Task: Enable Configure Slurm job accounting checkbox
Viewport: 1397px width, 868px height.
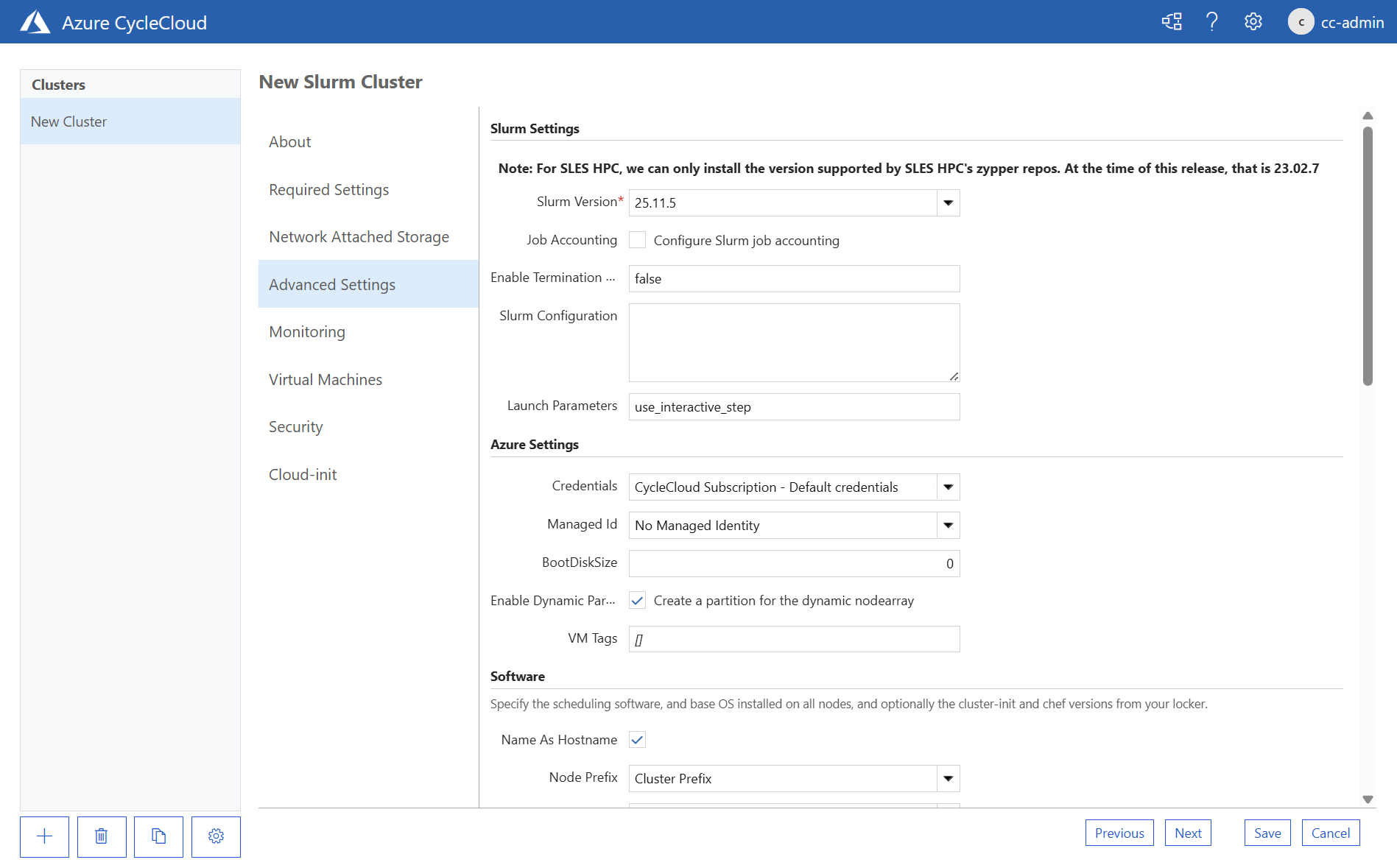Action: (638, 240)
